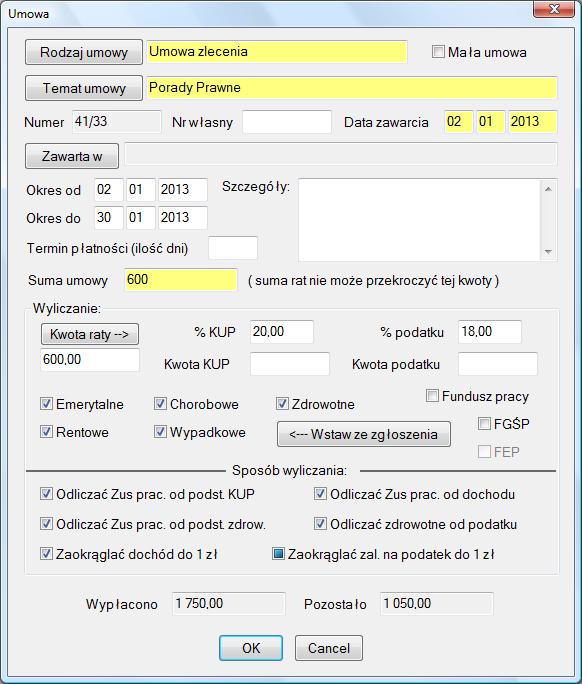
Task: Click the Okres od month field
Action: coord(141,190)
